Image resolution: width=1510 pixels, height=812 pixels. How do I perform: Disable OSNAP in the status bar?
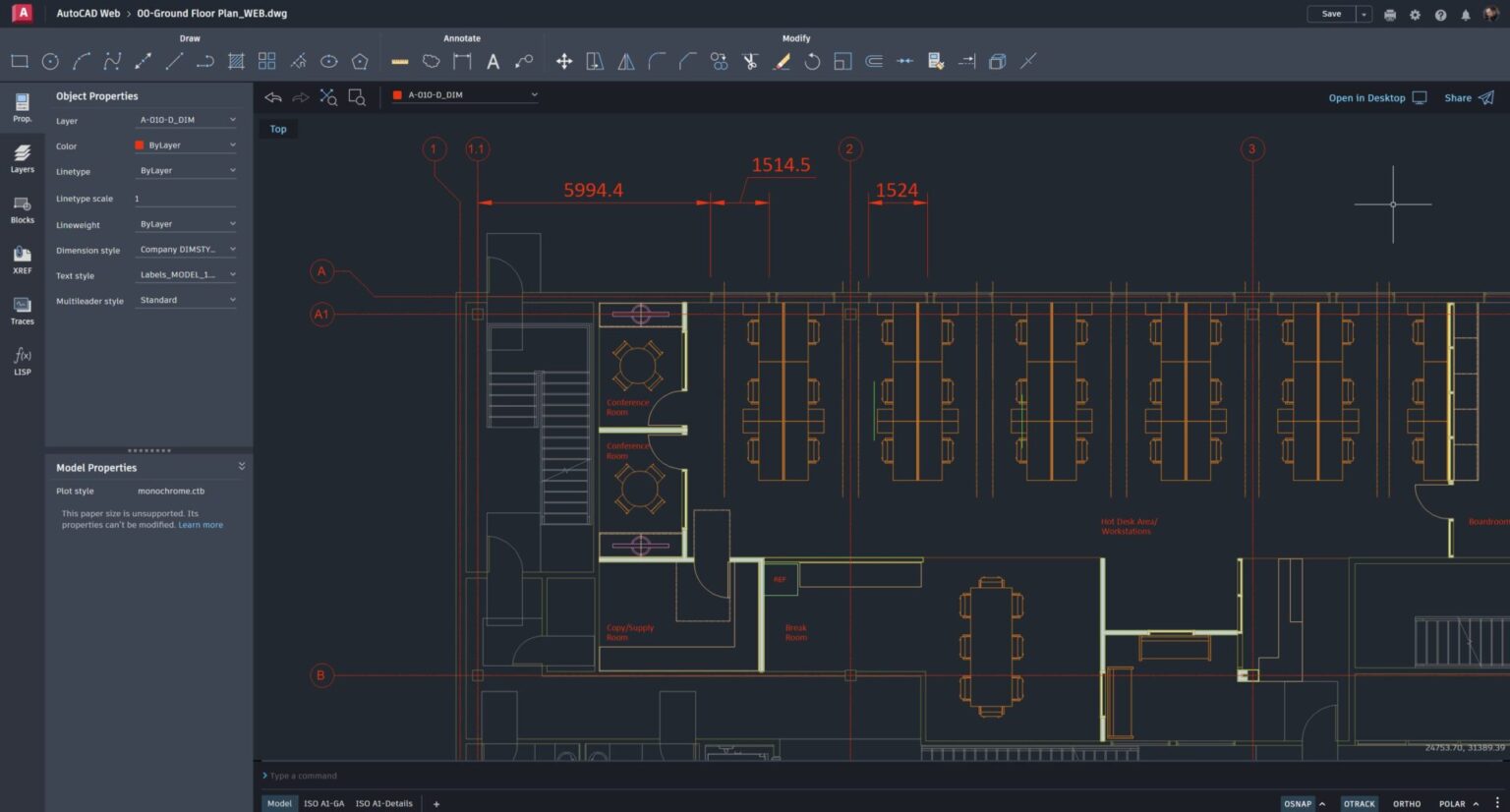coord(1297,803)
